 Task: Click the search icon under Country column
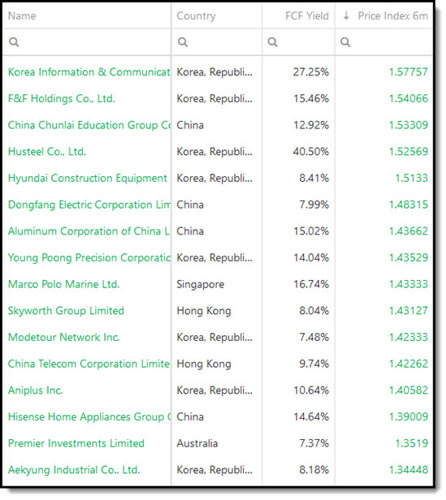tap(182, 42)
